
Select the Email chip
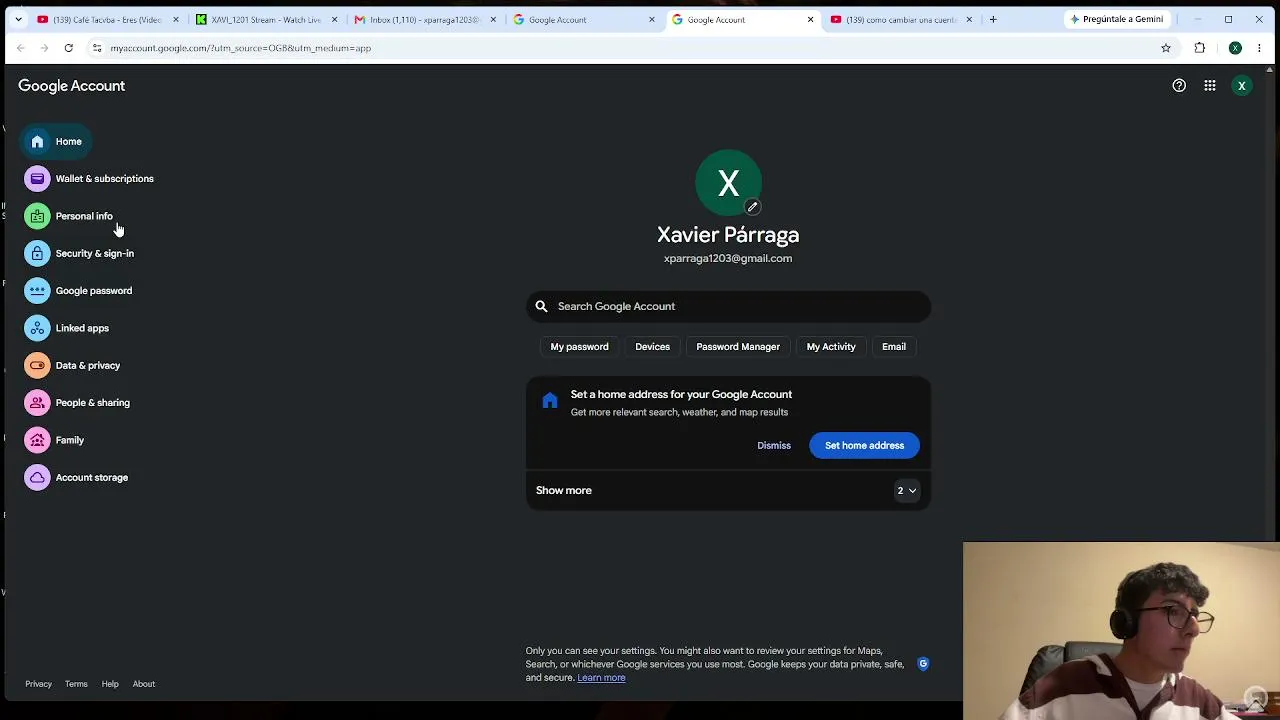pyautogui.click(x=894, y=347)
